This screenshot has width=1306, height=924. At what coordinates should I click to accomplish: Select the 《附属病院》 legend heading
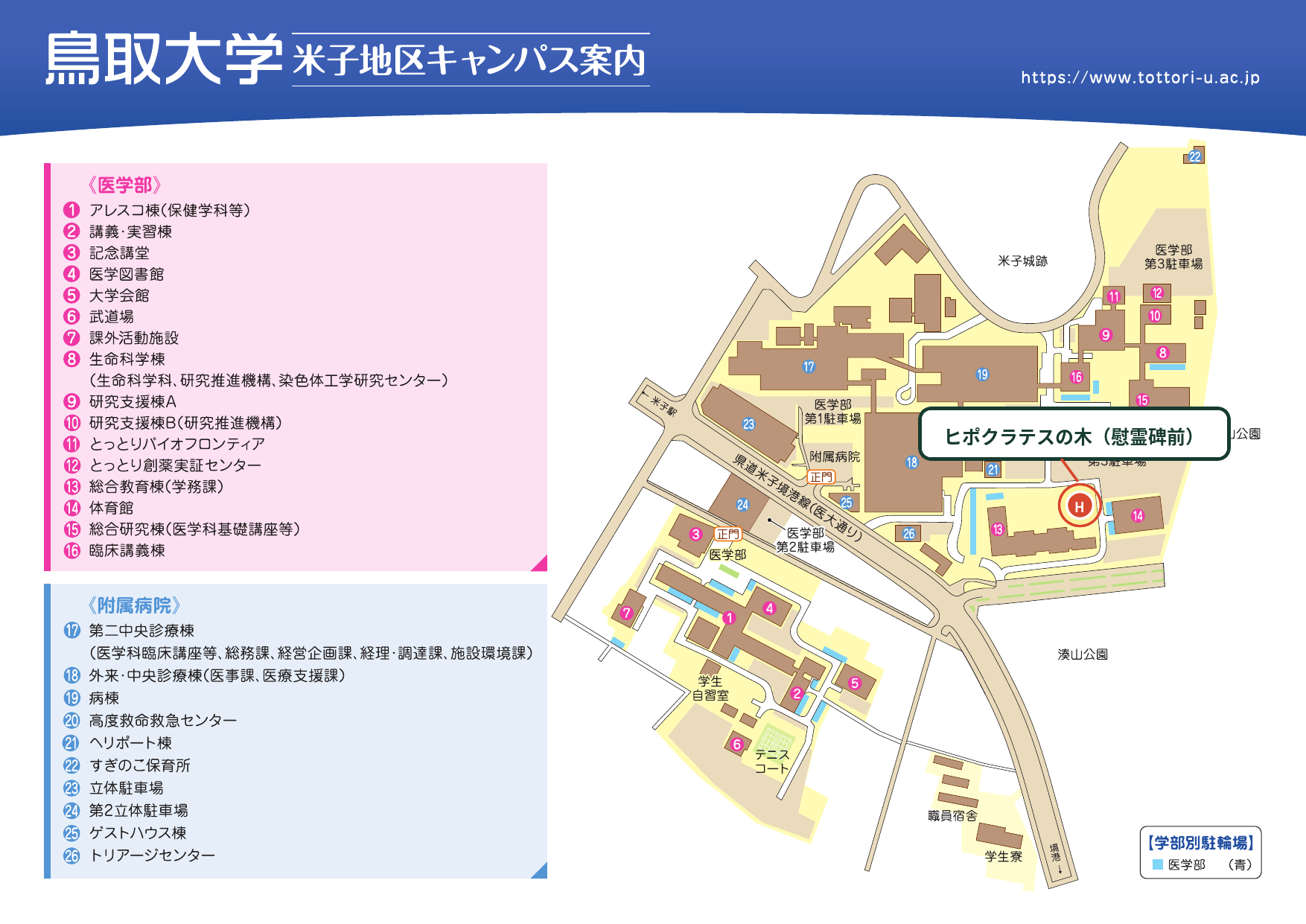pos(134,605)
